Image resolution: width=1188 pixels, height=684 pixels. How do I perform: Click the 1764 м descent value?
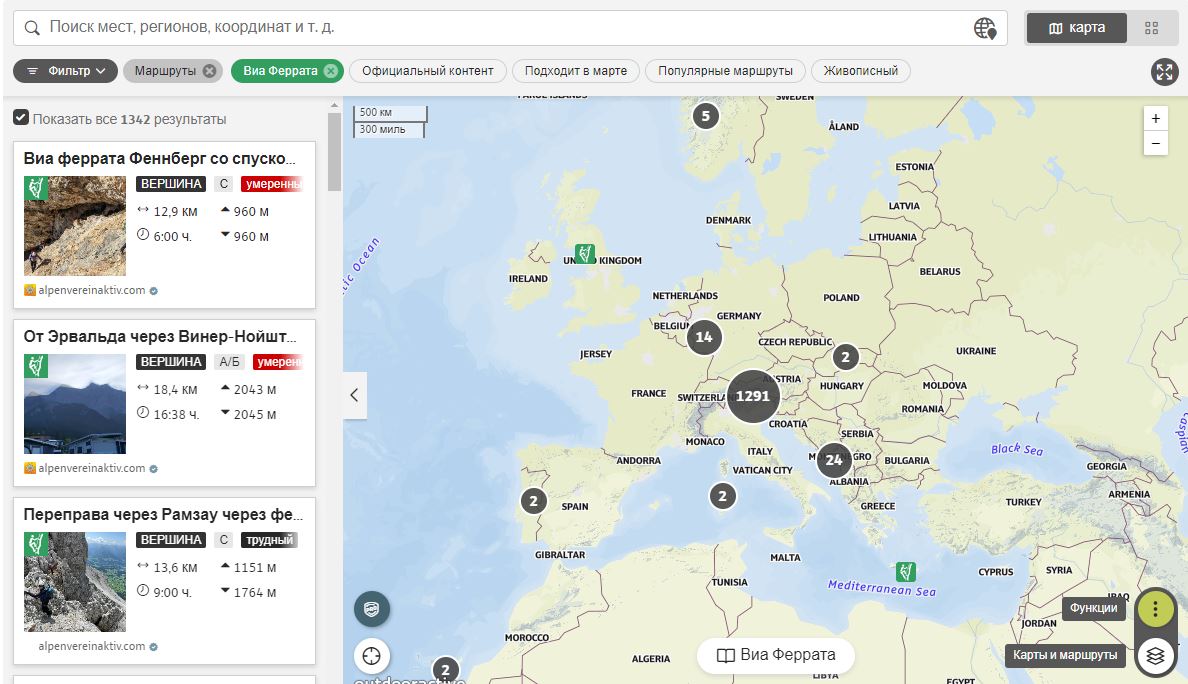pyautogui.click(x=255, y=592)
